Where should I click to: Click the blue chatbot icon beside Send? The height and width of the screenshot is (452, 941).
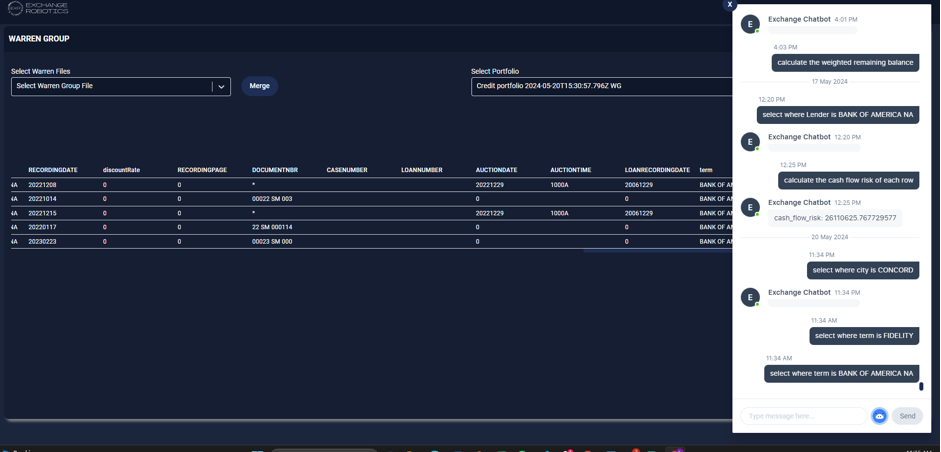click(879, 416)
